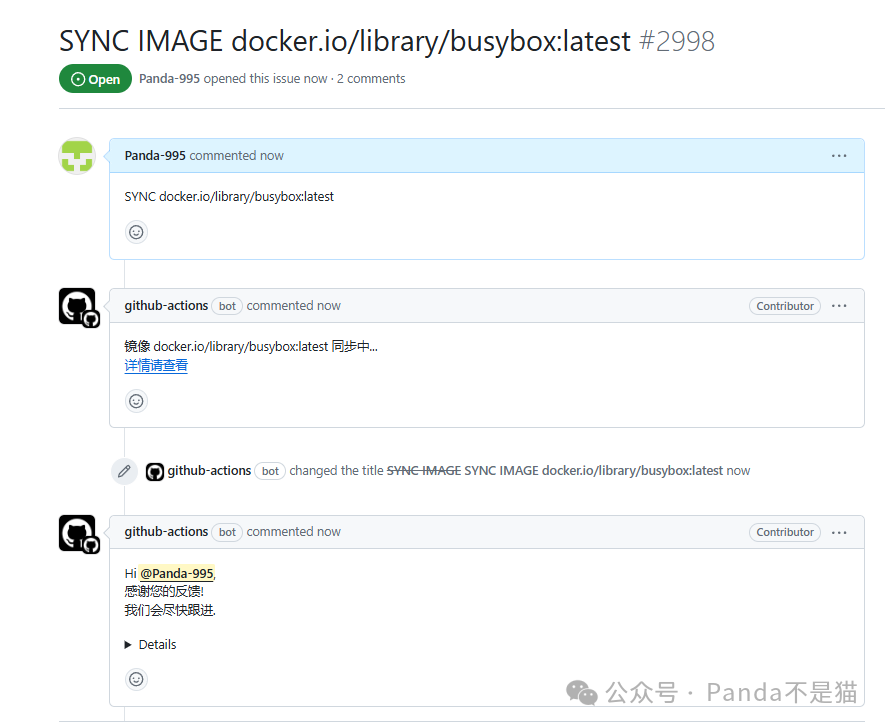Open Panda-995 comment options menu

pos(839,156)
